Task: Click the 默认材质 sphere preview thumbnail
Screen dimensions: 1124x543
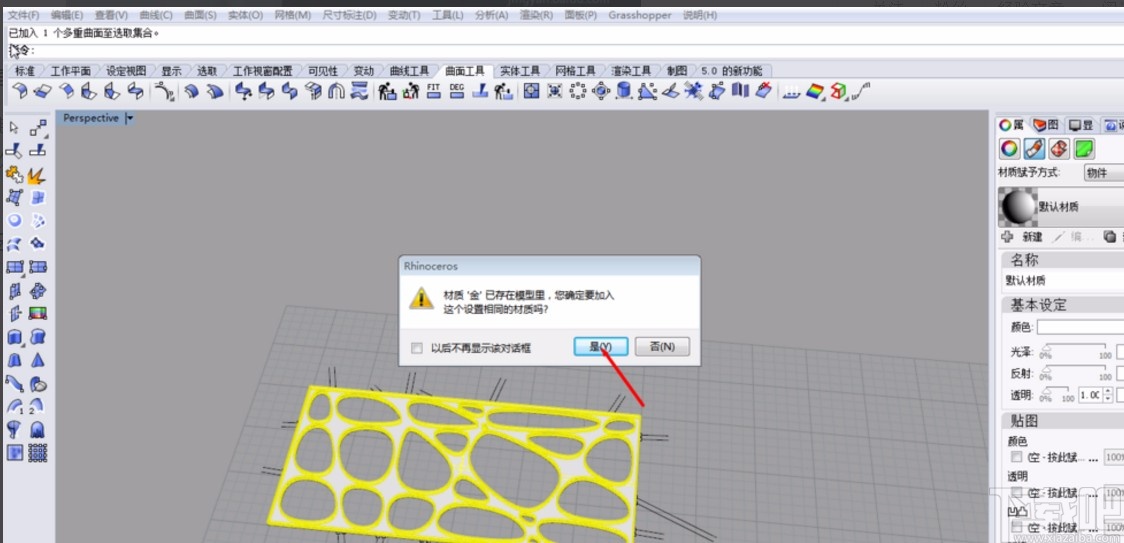Action: point(1019,207)
